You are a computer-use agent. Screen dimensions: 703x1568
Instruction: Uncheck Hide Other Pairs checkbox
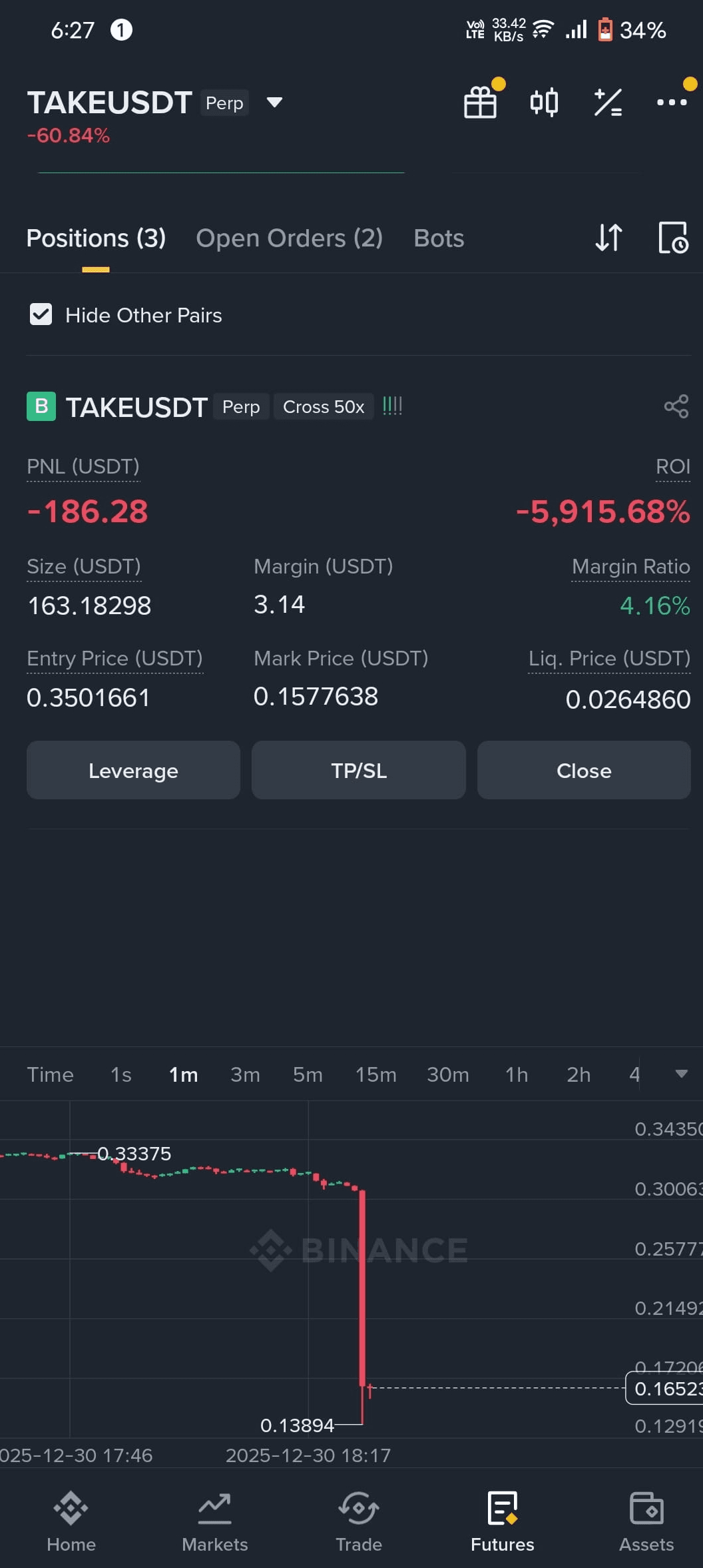[41, 314]
